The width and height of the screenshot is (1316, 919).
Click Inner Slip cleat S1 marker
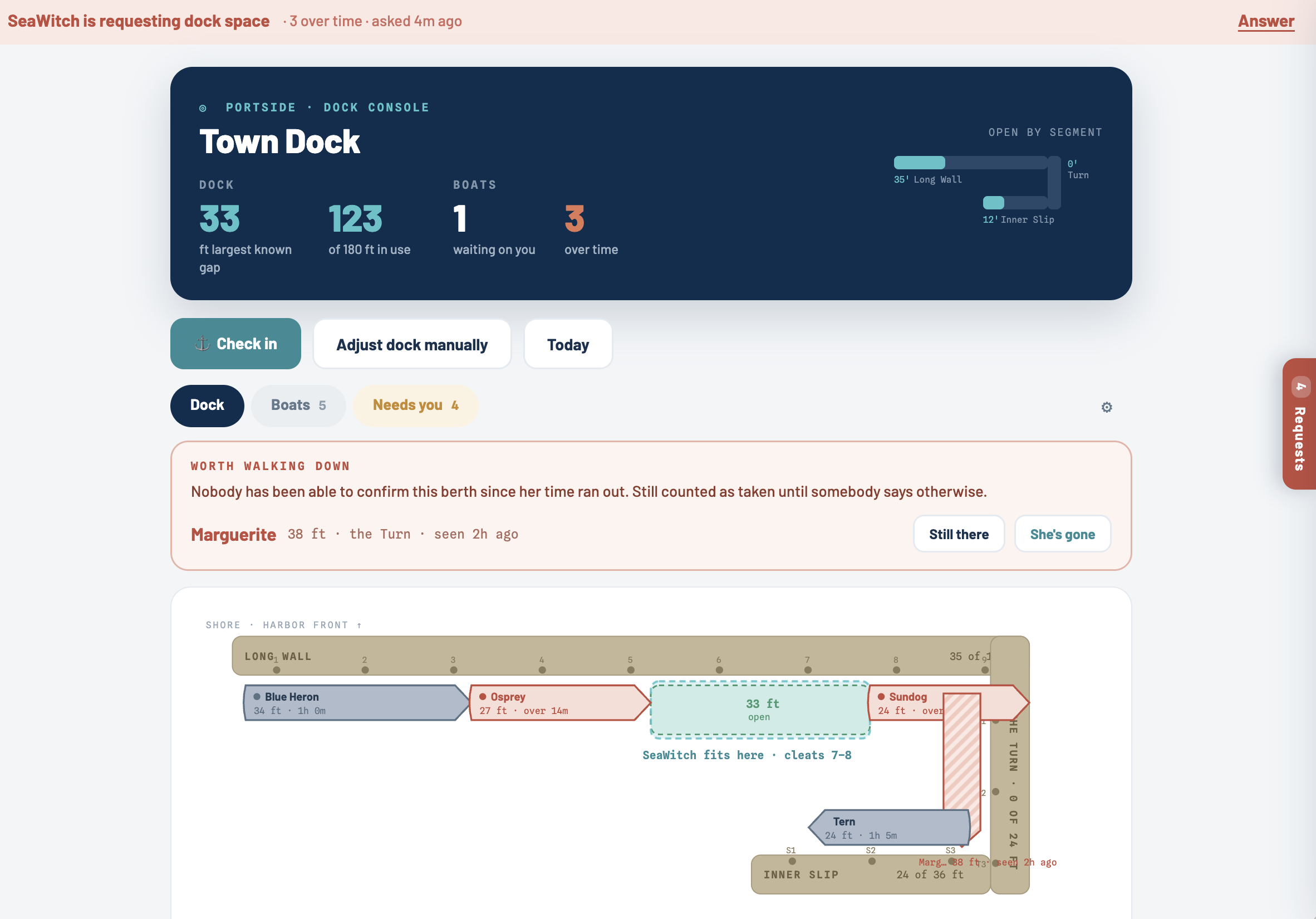[x=792, y=861]
